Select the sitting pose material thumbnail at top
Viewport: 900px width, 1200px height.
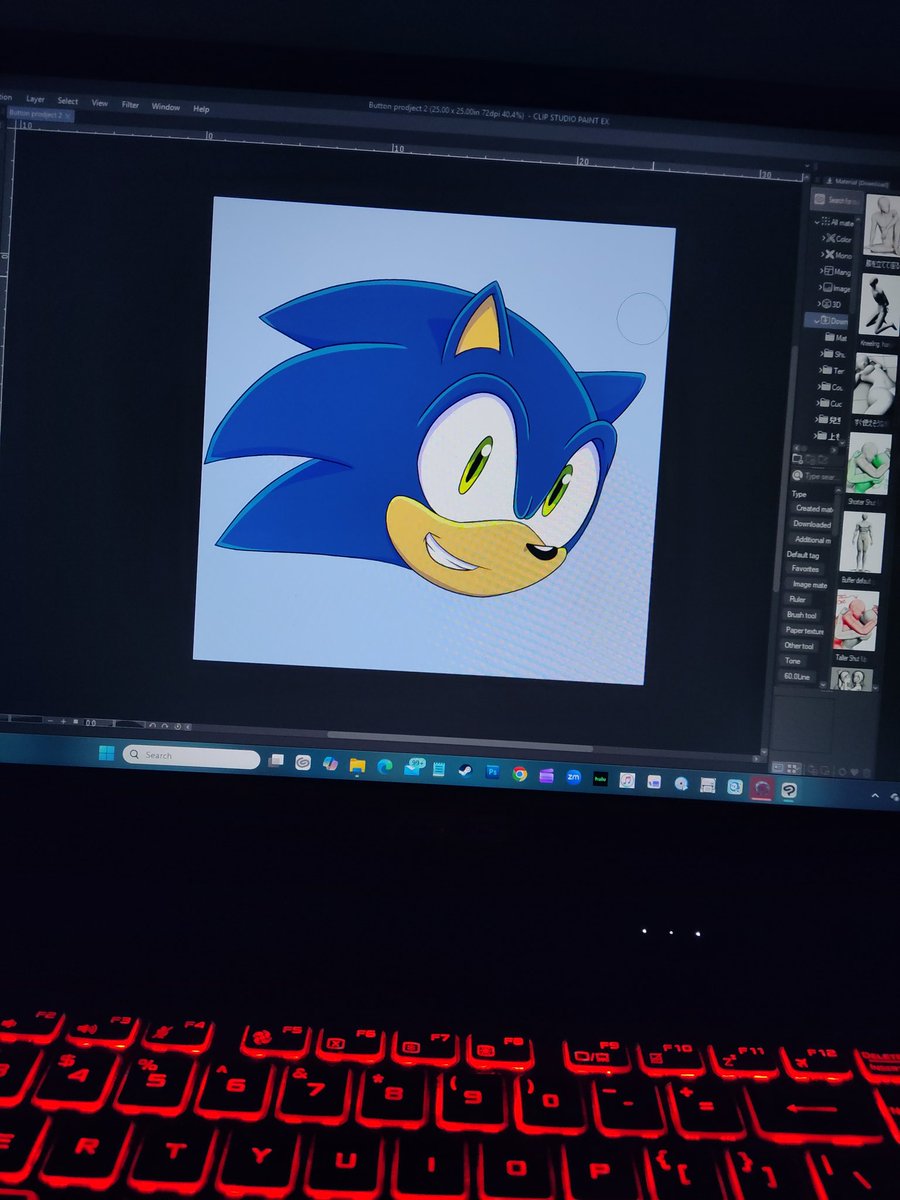coord(881,225)
